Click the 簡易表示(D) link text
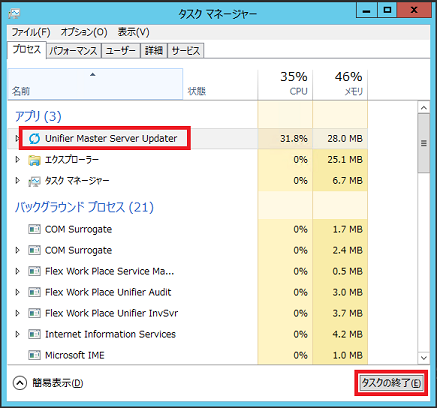This screenshot has width=437, height=408. click(x=58, y=383)
